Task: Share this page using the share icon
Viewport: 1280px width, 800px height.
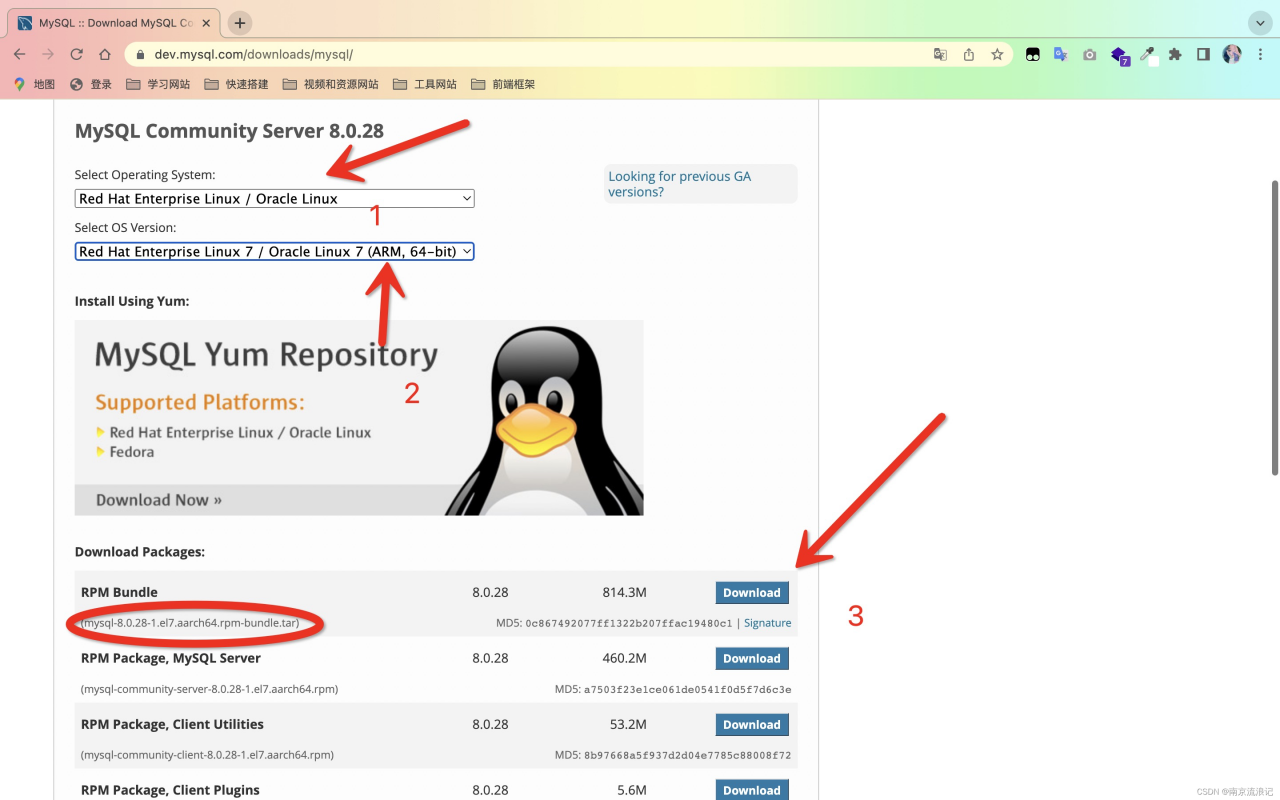Action: pos(968,55)
